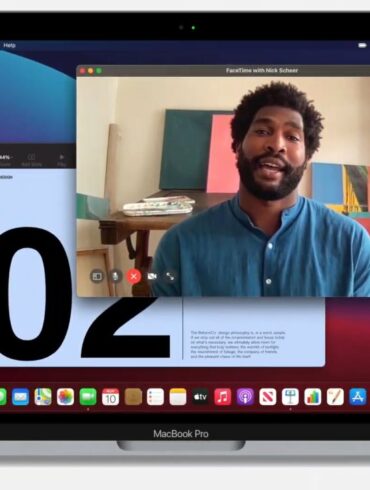Screen dimensions: 370x490
Task: Select the large 02 text on slide
Action: 85,293
